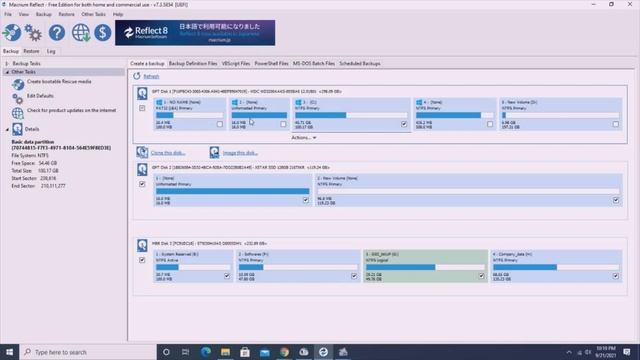Switch to MS-DOS Batch Files tab

coord(314,64)
